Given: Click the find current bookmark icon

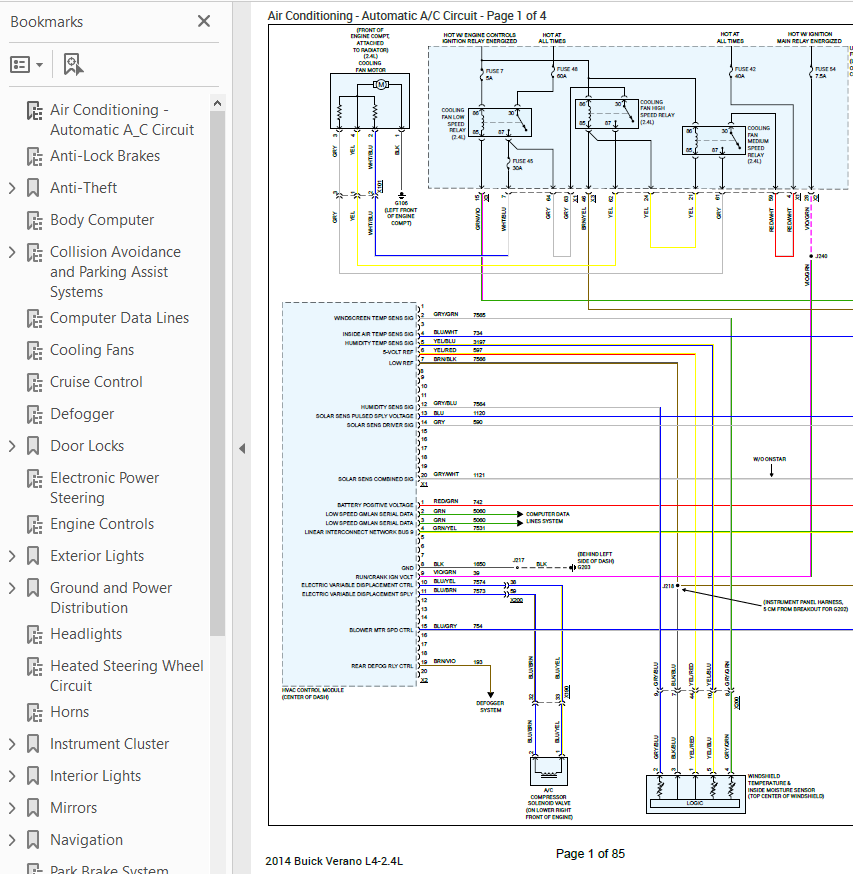Looking at the screenshot, I should tap(73, 65).
